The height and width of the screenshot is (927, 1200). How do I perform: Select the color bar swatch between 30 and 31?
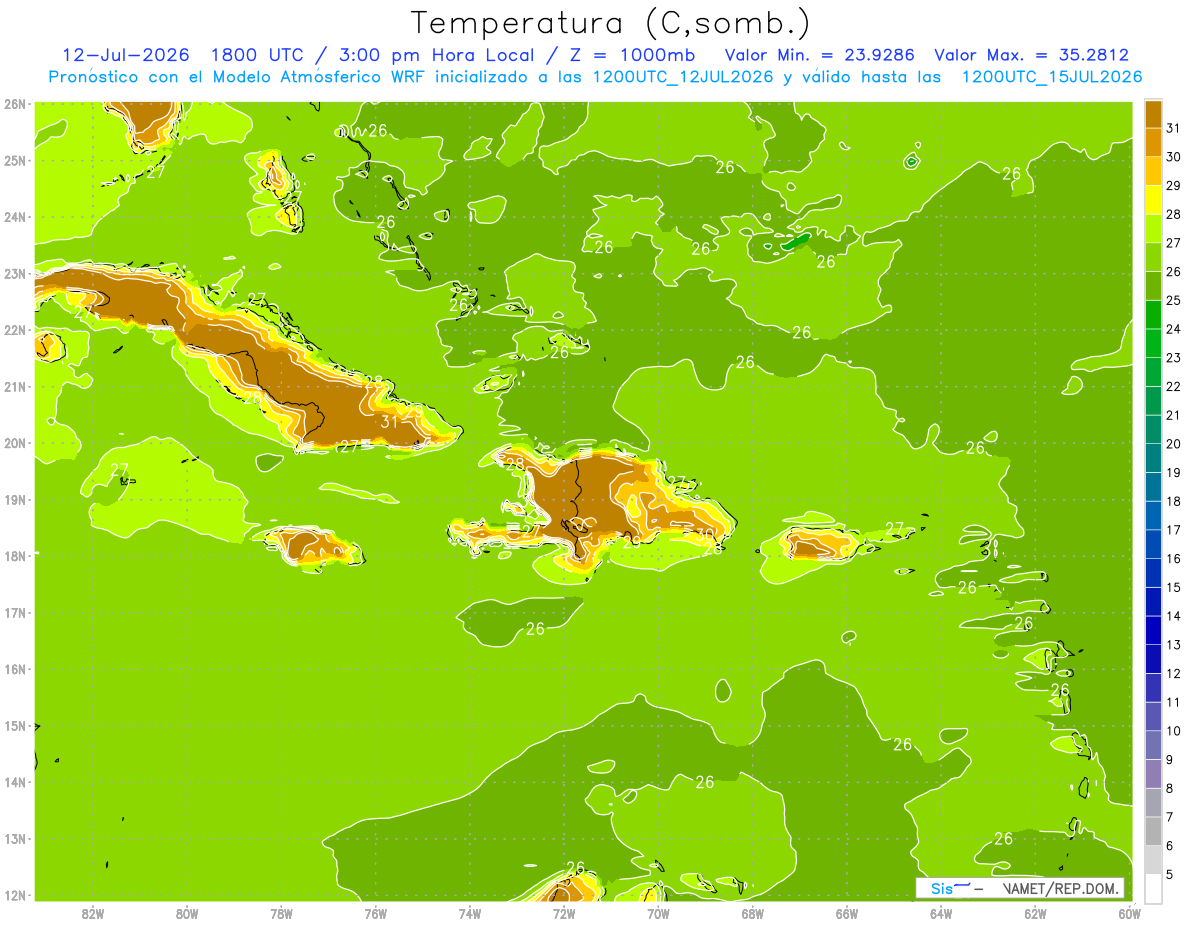click(1153, 142)
